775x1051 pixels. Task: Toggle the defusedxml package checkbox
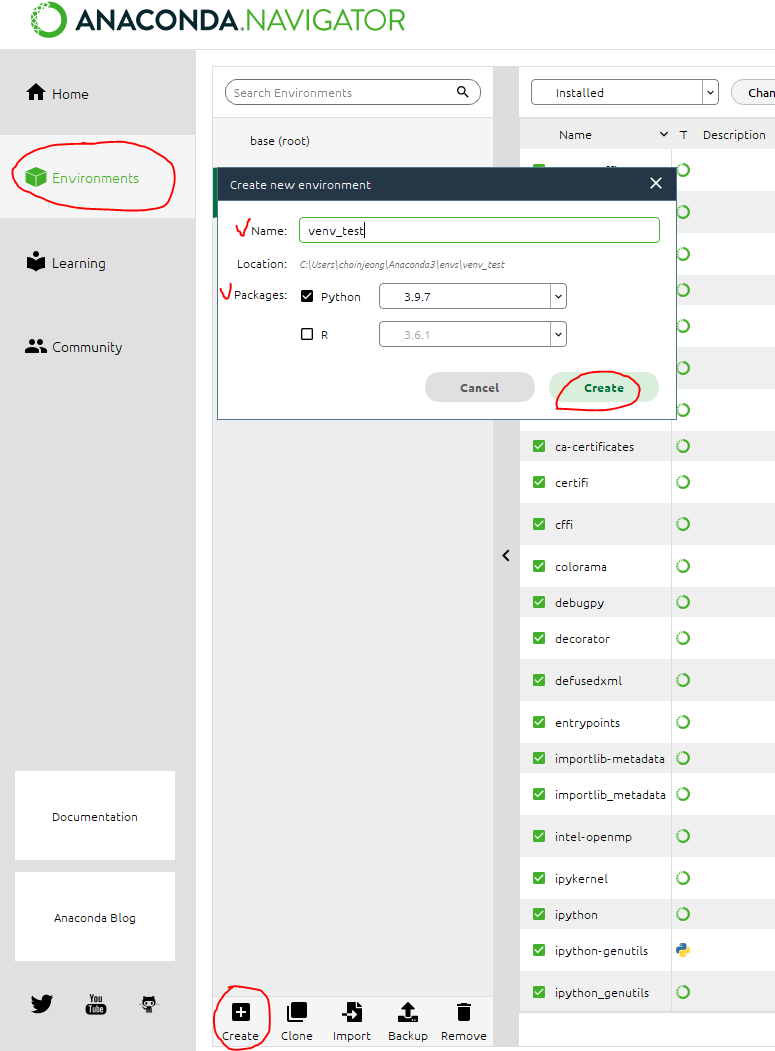click(x=539, y=680)
